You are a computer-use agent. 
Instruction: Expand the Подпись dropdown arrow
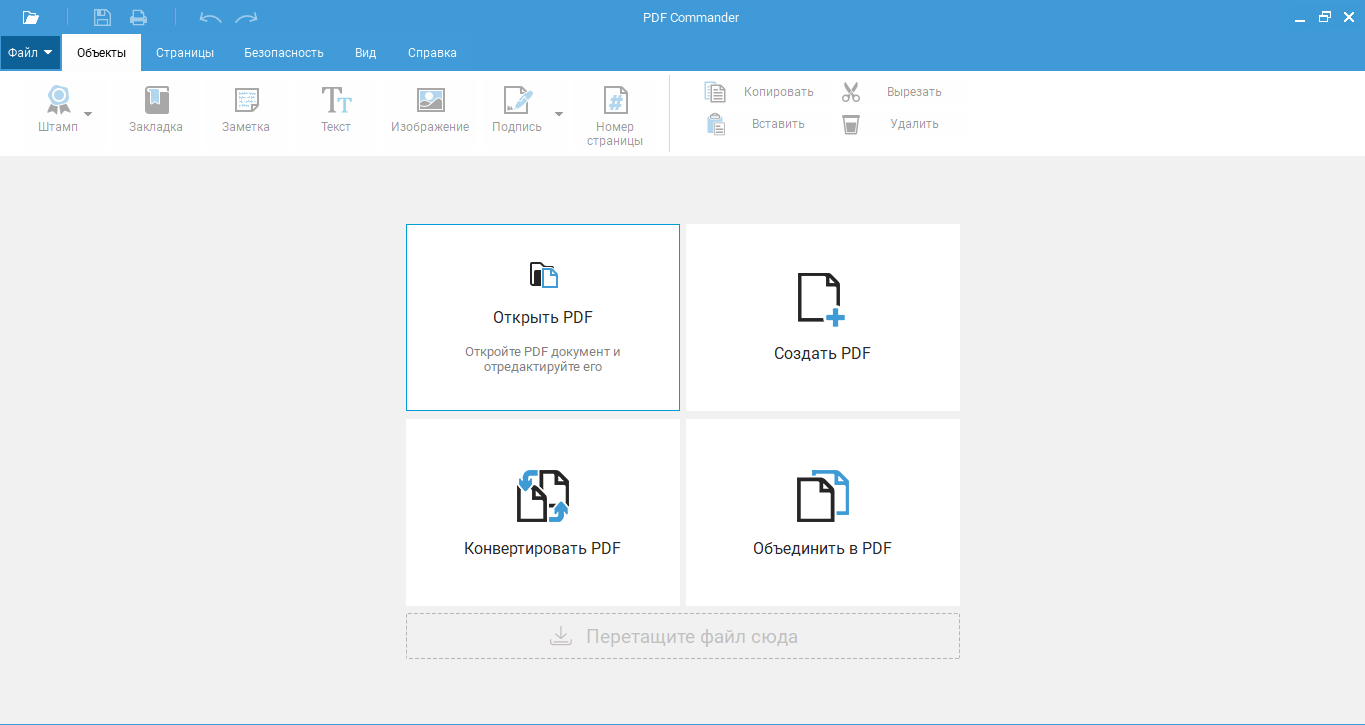point(559,114)
